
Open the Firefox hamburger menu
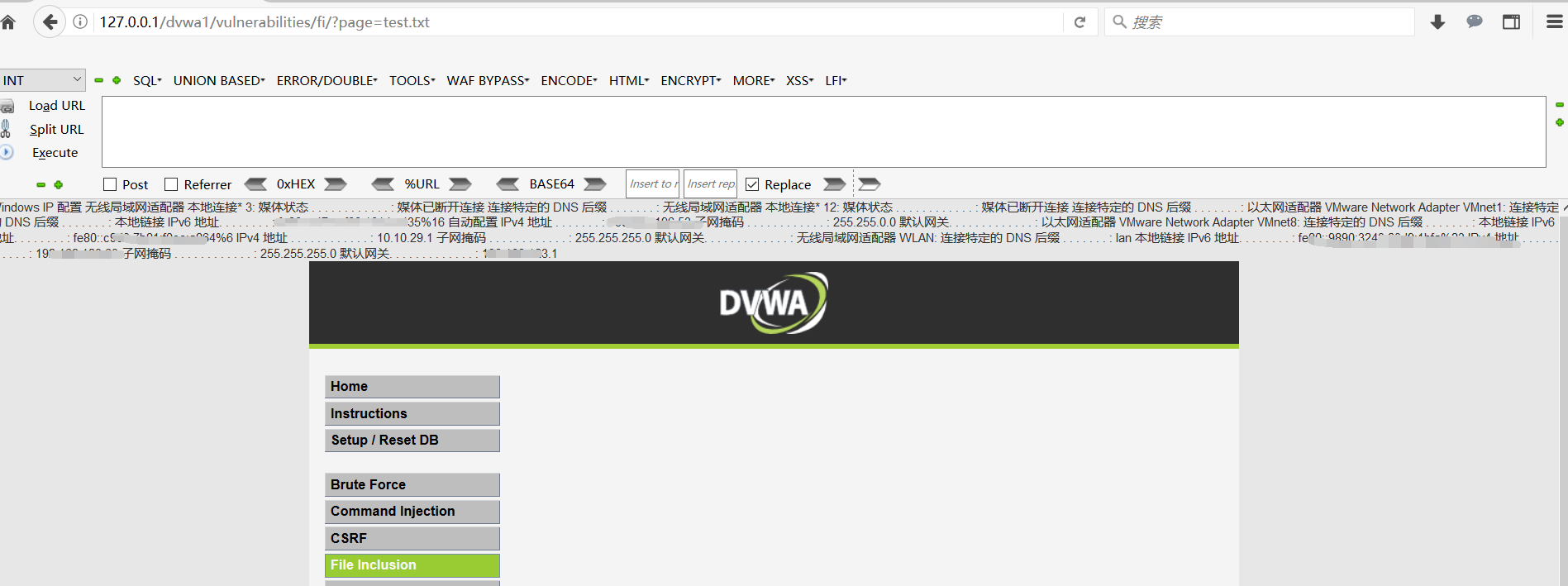pyautogui.click(x=1554, y=22)
